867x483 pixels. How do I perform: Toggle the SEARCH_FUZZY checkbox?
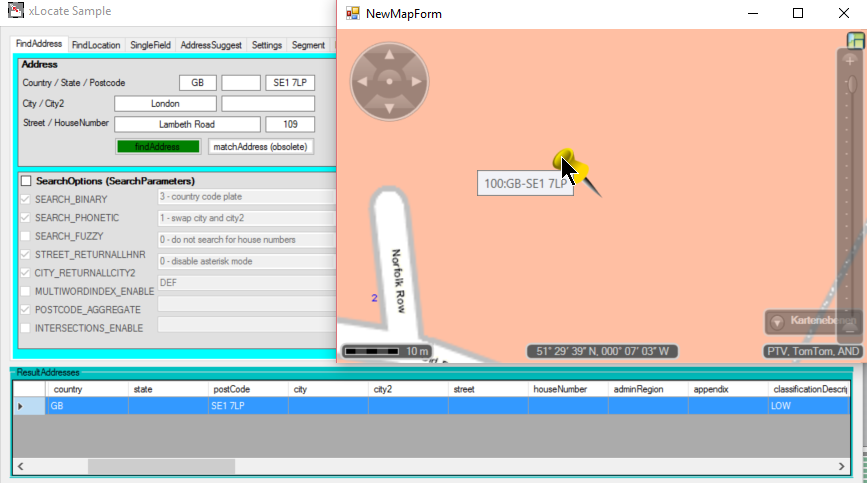[27, 236]
